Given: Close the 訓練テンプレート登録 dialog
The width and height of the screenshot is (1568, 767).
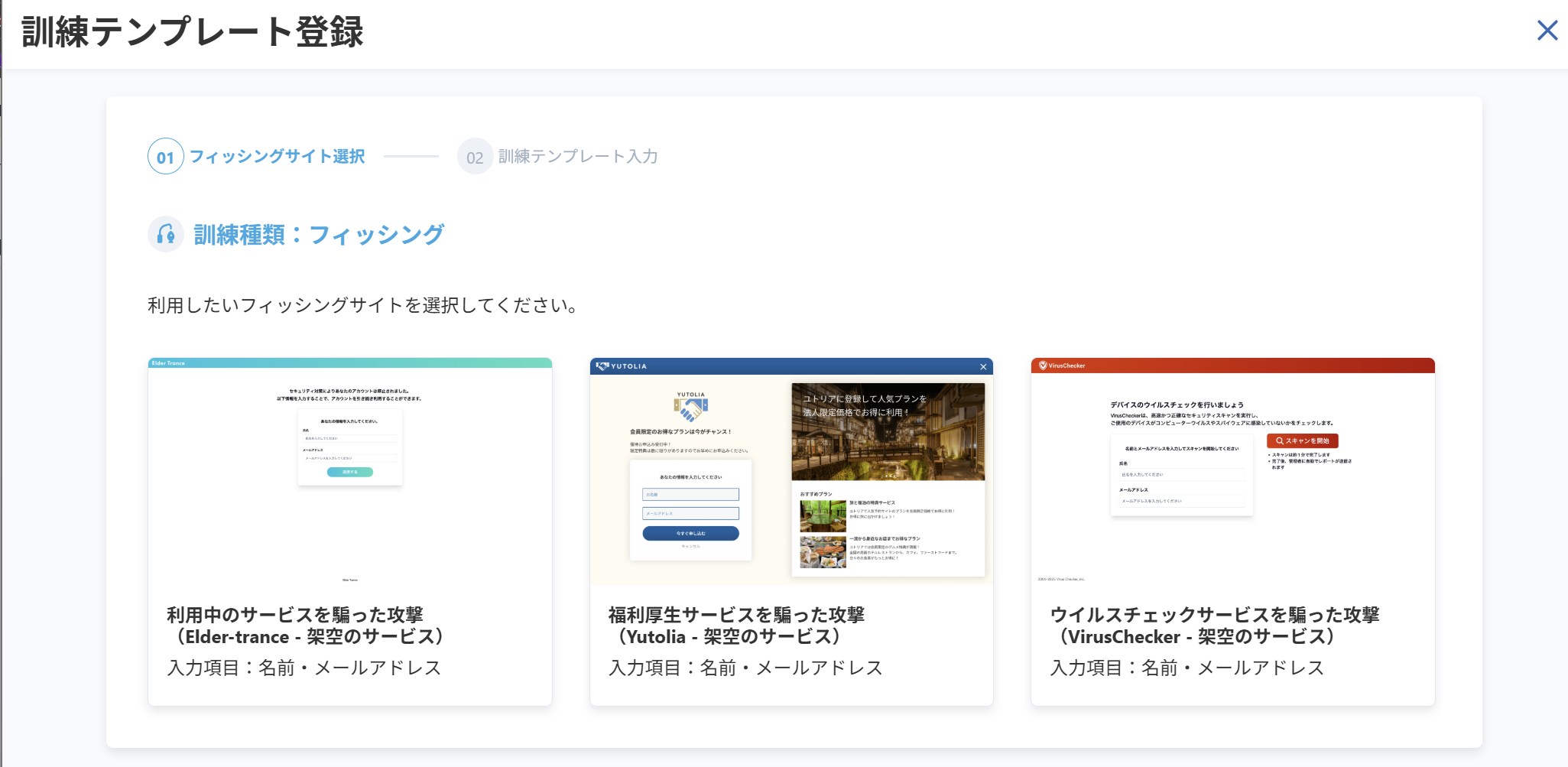Looking at the screenshot, I should coord(1547,31).
